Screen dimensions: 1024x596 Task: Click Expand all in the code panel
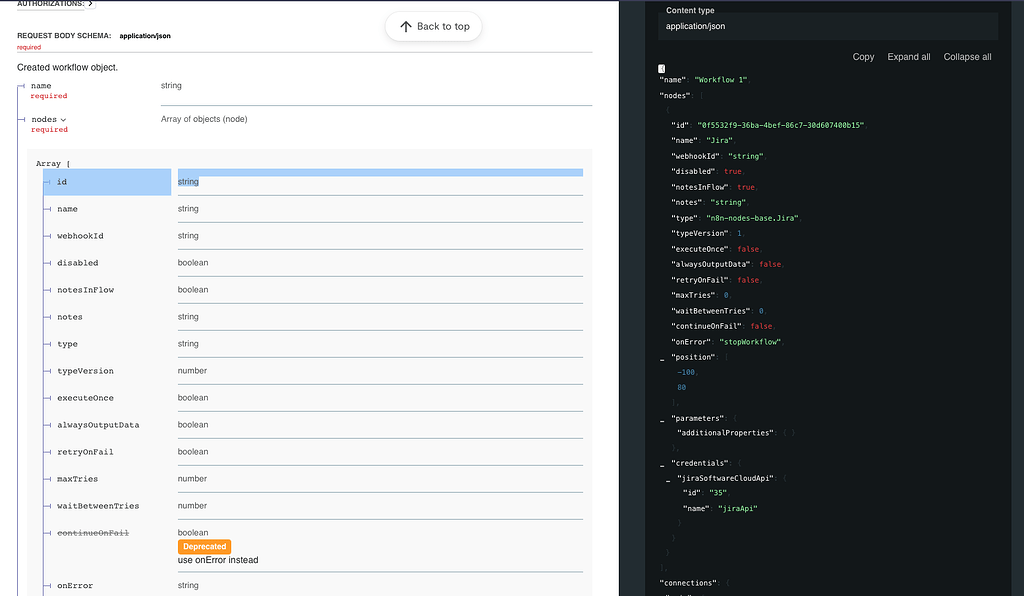click(908, 57)
